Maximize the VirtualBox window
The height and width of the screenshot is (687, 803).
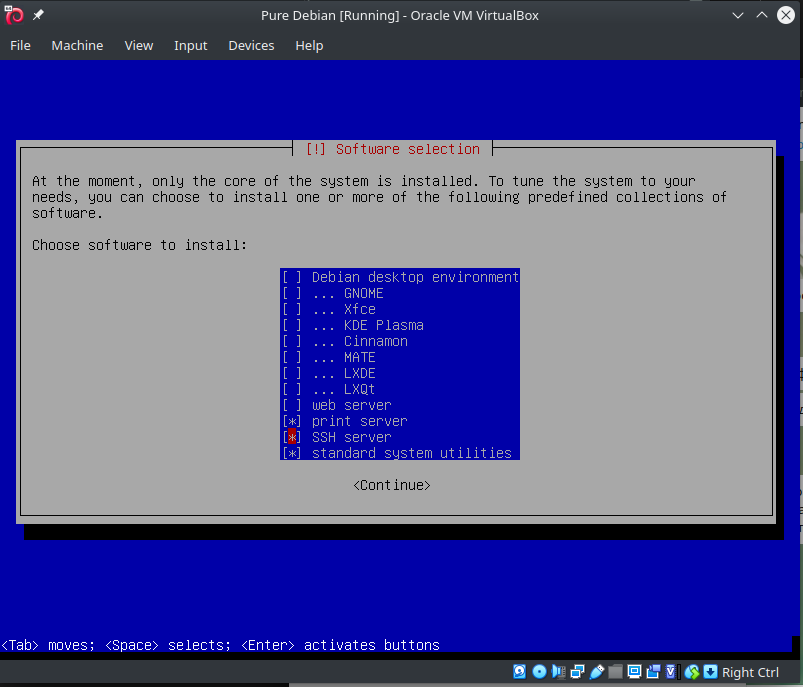tap(762, 15)
